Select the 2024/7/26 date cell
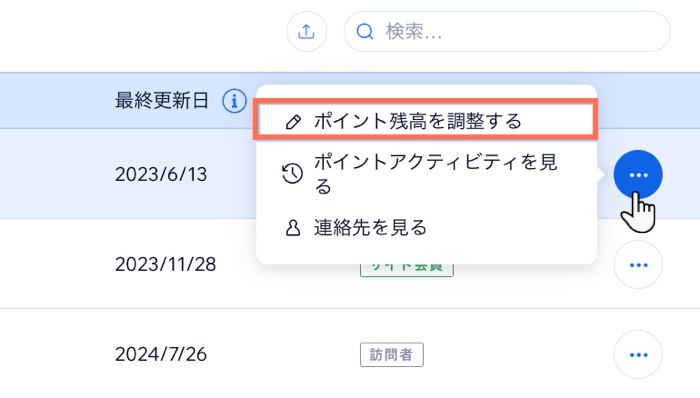The height and width of the screenshot is (398, 700). point(161,355)
